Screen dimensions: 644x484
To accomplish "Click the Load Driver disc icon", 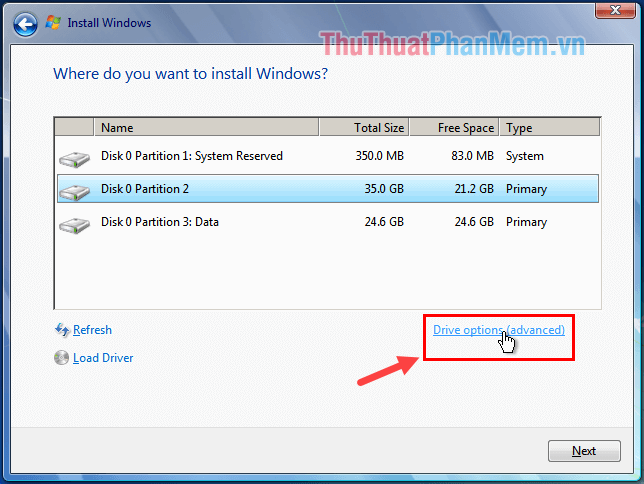I will click(x=62, y=357).
